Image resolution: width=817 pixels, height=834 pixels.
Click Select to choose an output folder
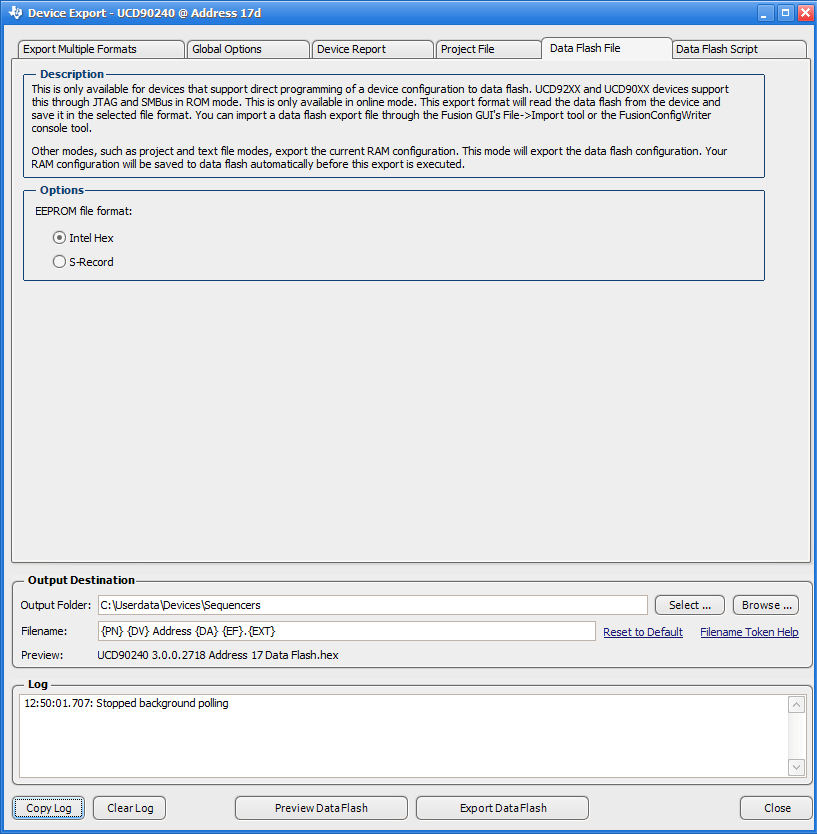(689, 604)
